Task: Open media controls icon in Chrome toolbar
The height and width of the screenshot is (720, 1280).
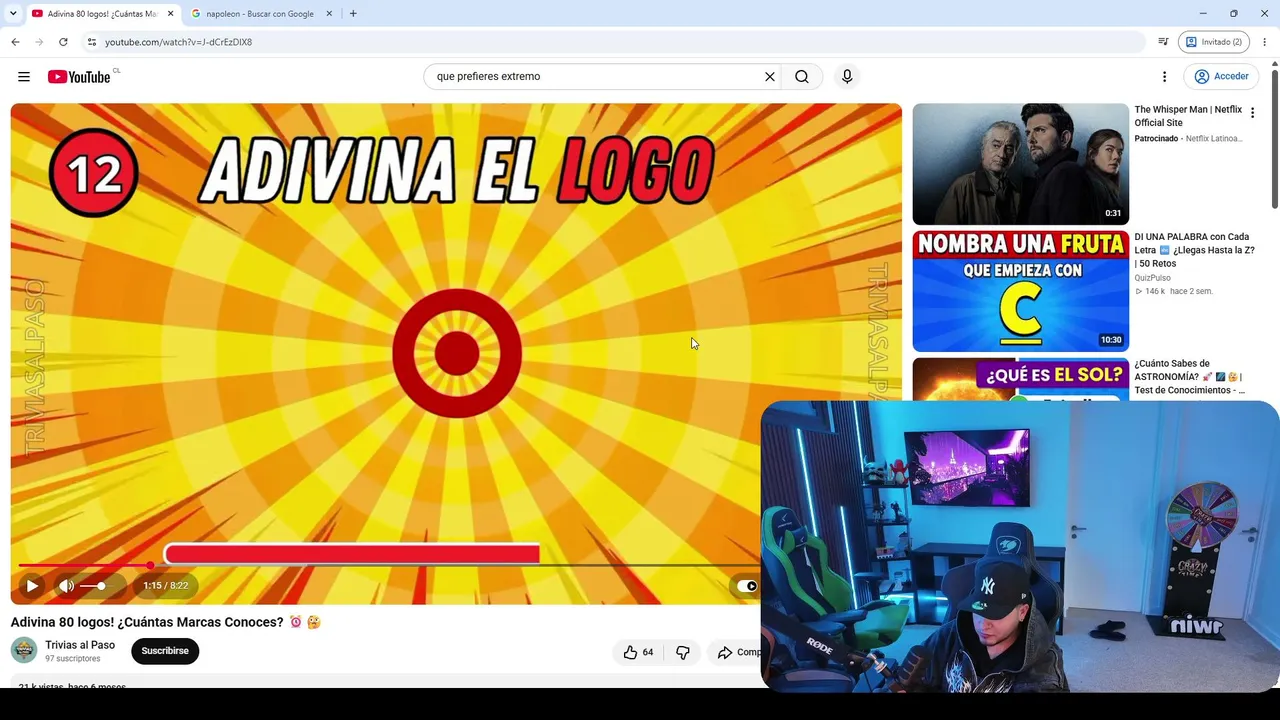Action: tap(1163, 42)
